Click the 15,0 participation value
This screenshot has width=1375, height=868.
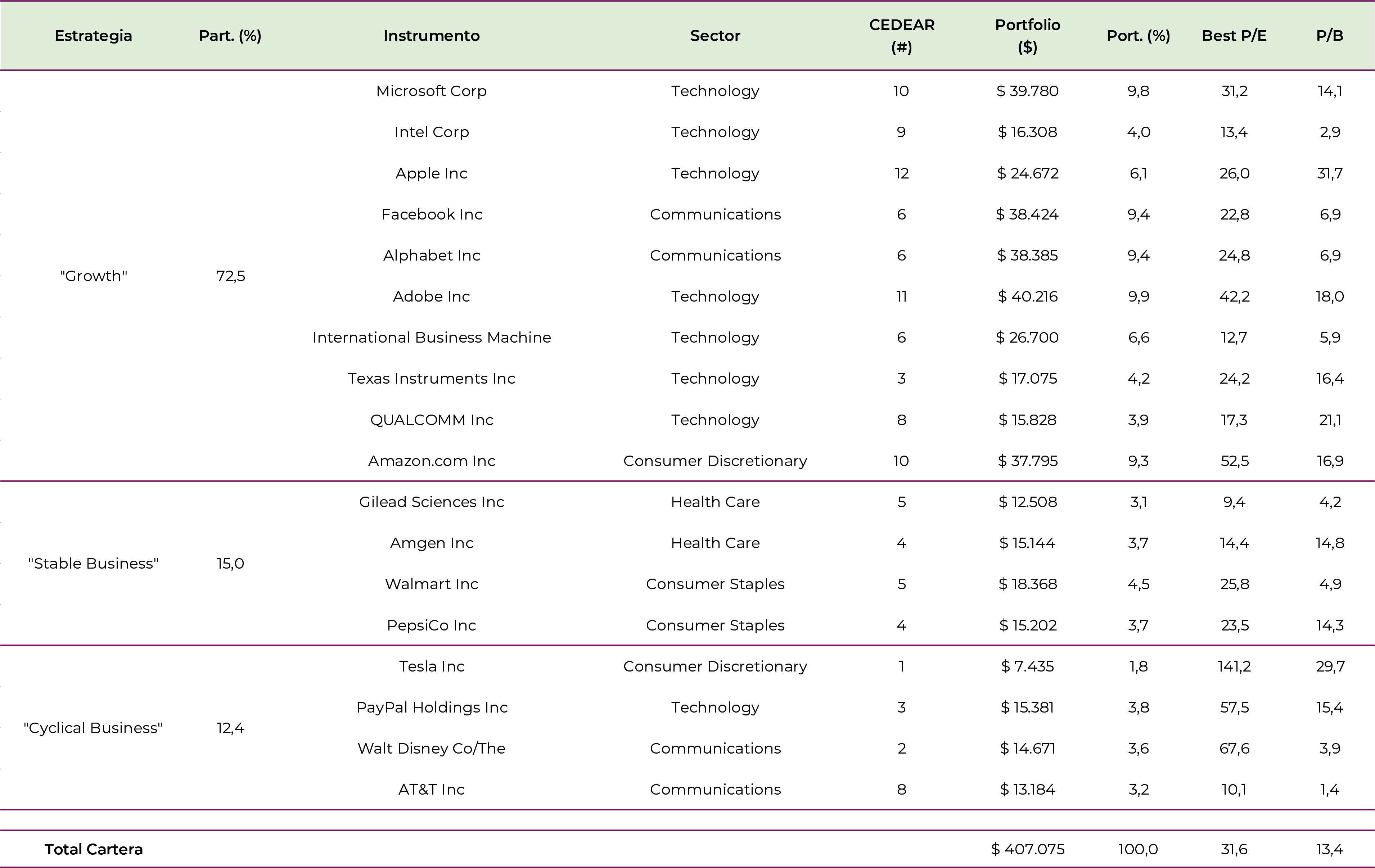click(230, 564)
